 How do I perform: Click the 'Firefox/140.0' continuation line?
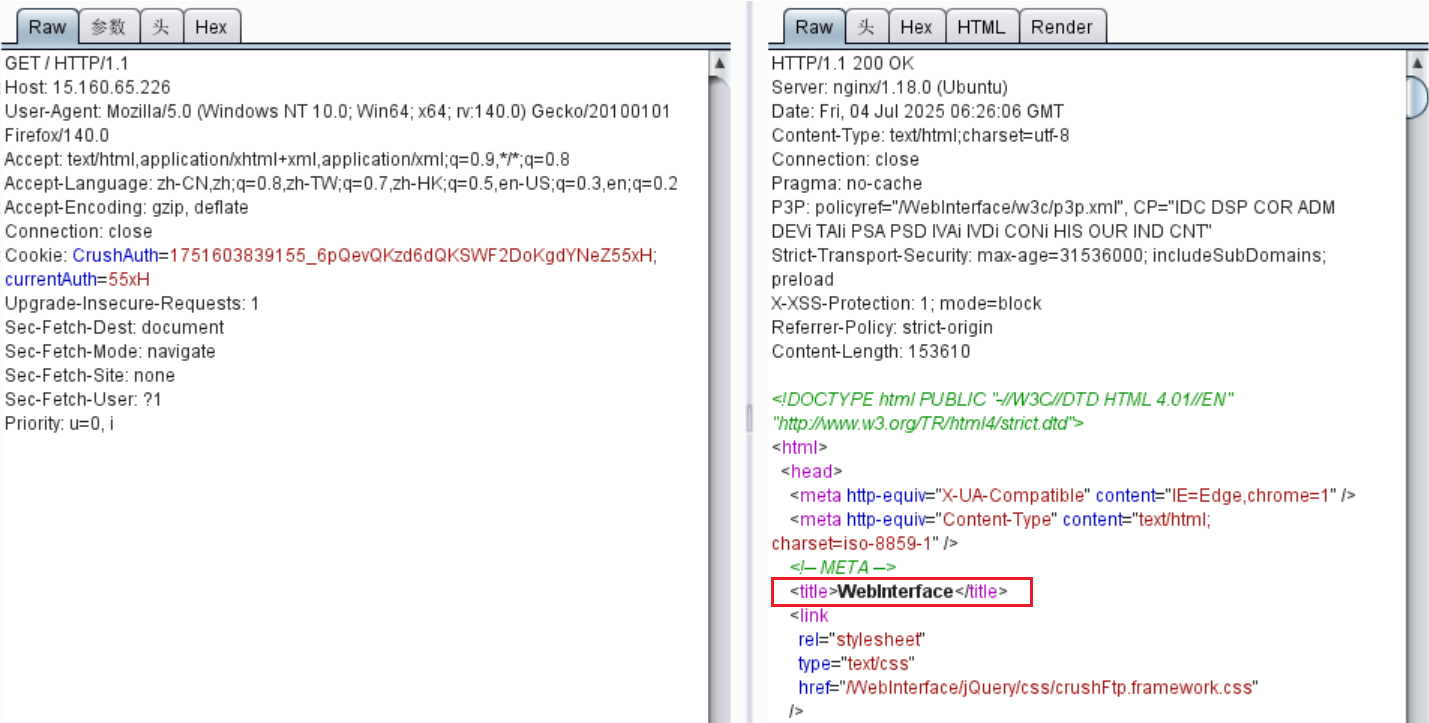point(57,135)
